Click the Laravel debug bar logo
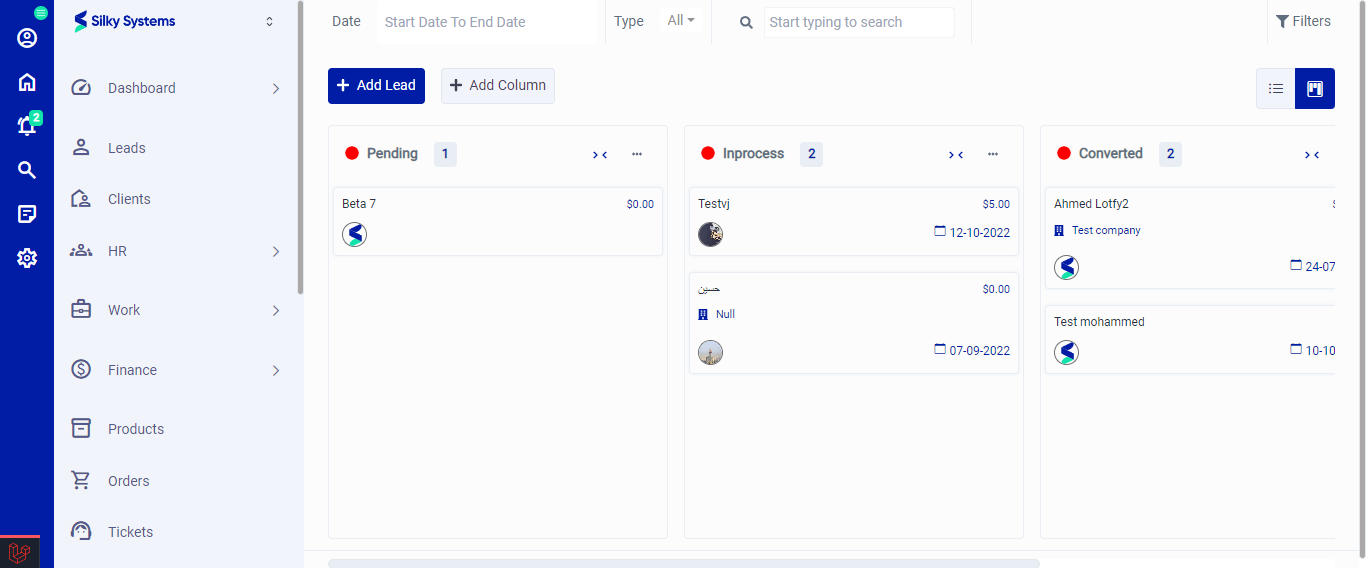Viewport: 1366px width, 568px height. pyautogui.click(x=19, y=552)
